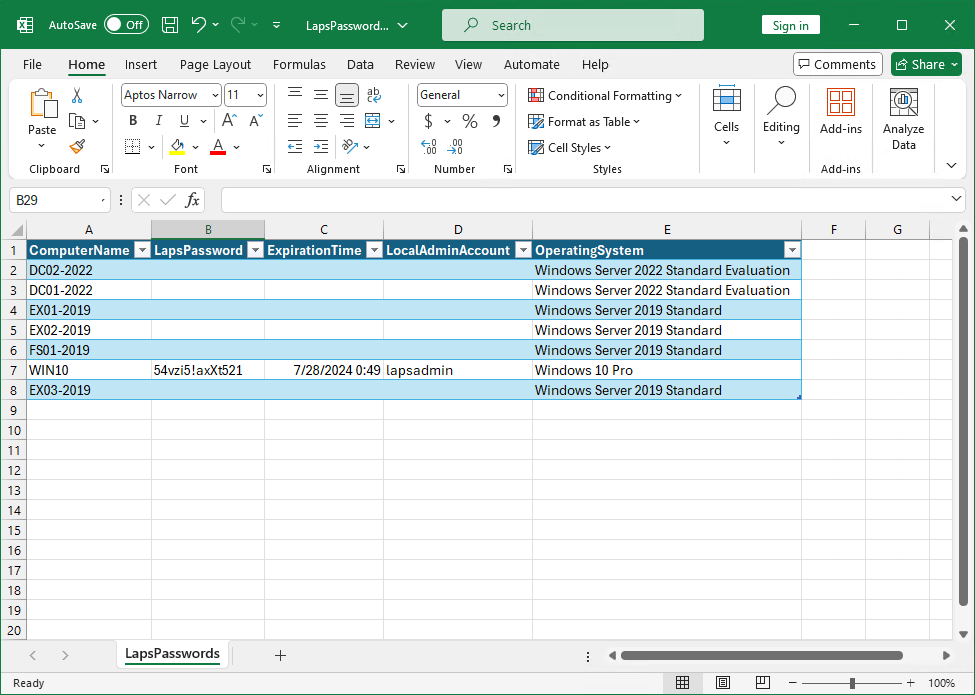This screenshot has width=975, height=695.
Task: Switch to the Page Layout tab
Action: coord(215,64)
